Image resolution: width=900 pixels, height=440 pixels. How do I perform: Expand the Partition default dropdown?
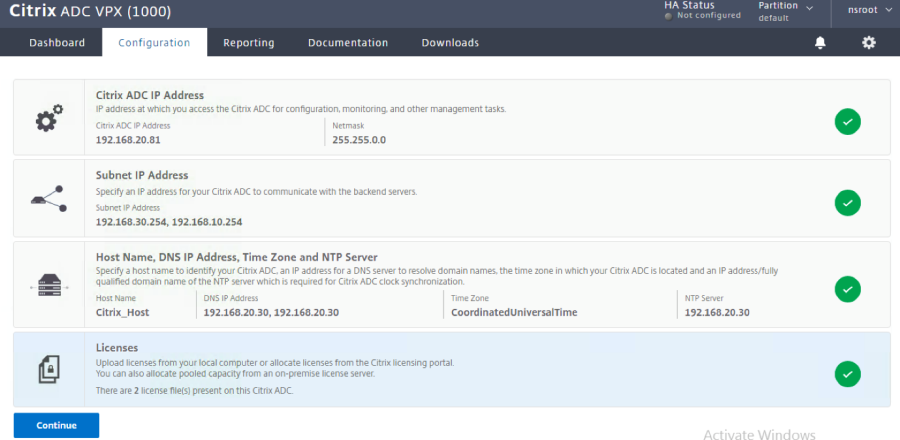click(785, 11)
